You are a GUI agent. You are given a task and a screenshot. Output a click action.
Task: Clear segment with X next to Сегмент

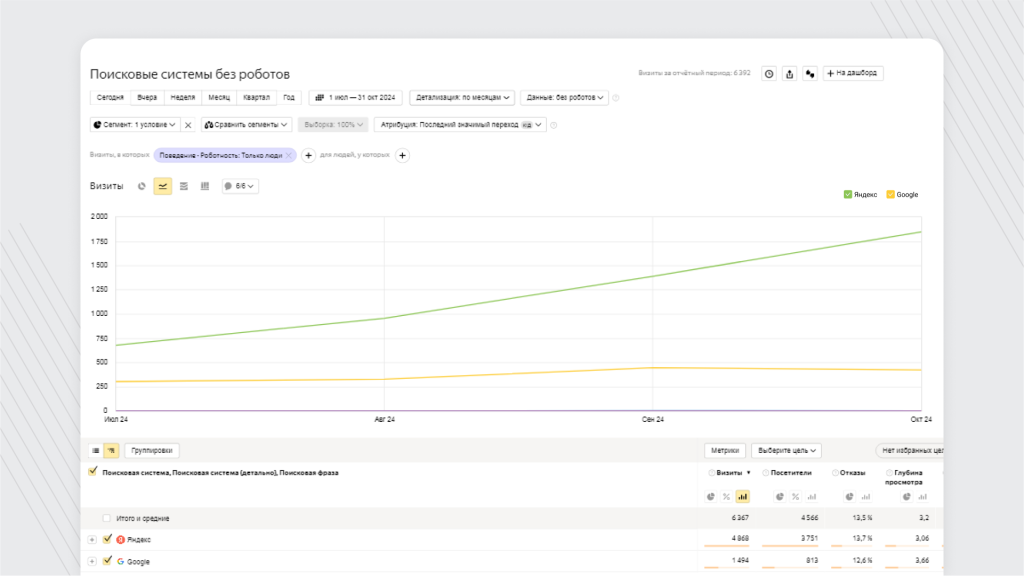[x=188, y=125]
